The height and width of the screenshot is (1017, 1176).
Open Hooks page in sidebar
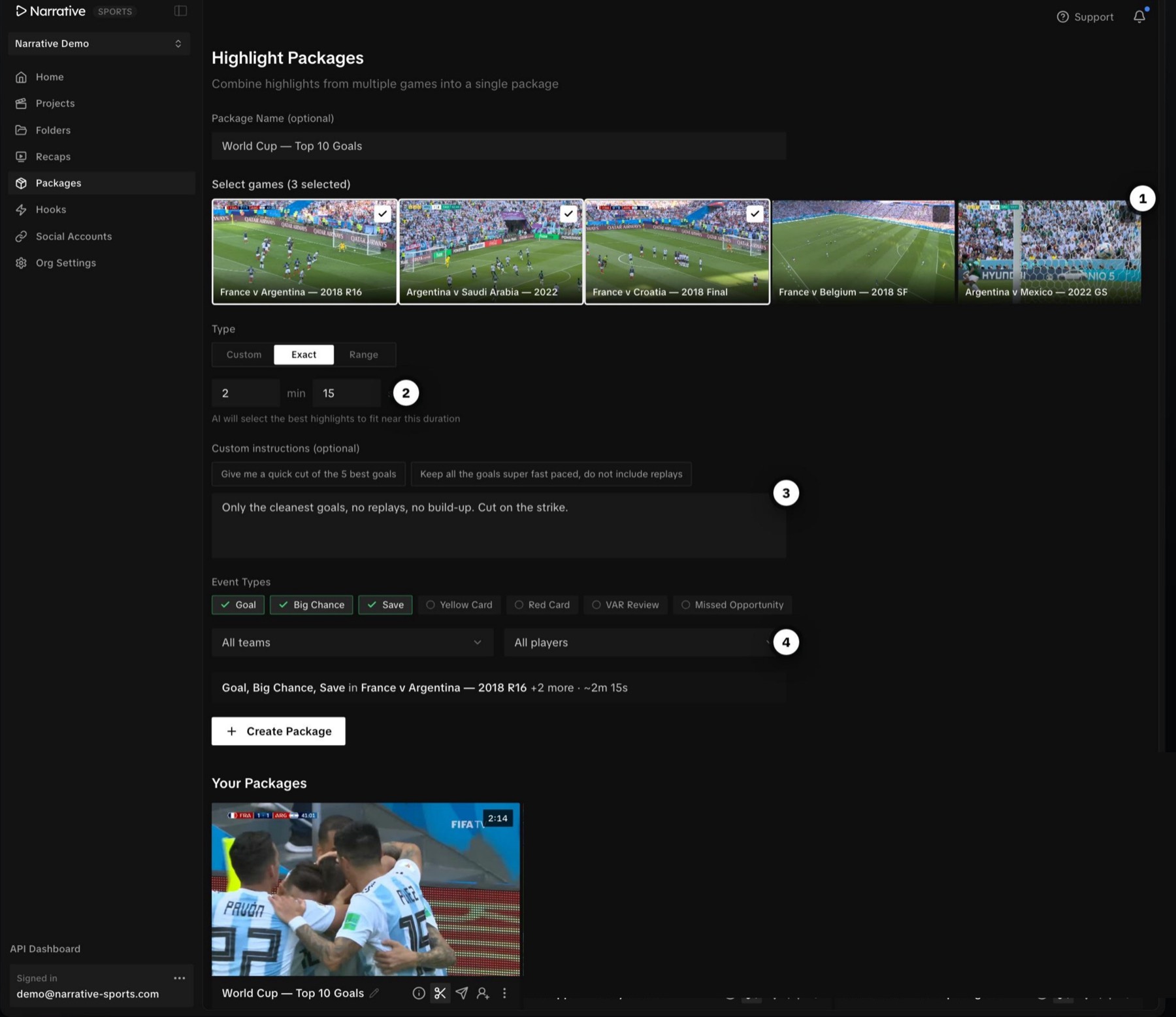(101, 210)
